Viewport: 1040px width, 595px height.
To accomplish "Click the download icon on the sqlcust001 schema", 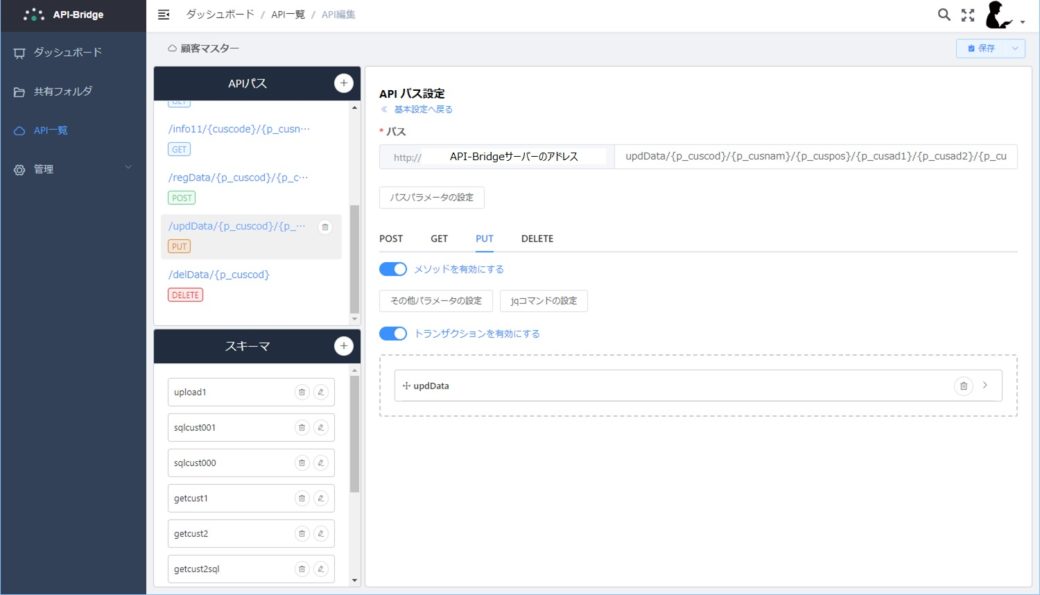I will pos(322,427).
